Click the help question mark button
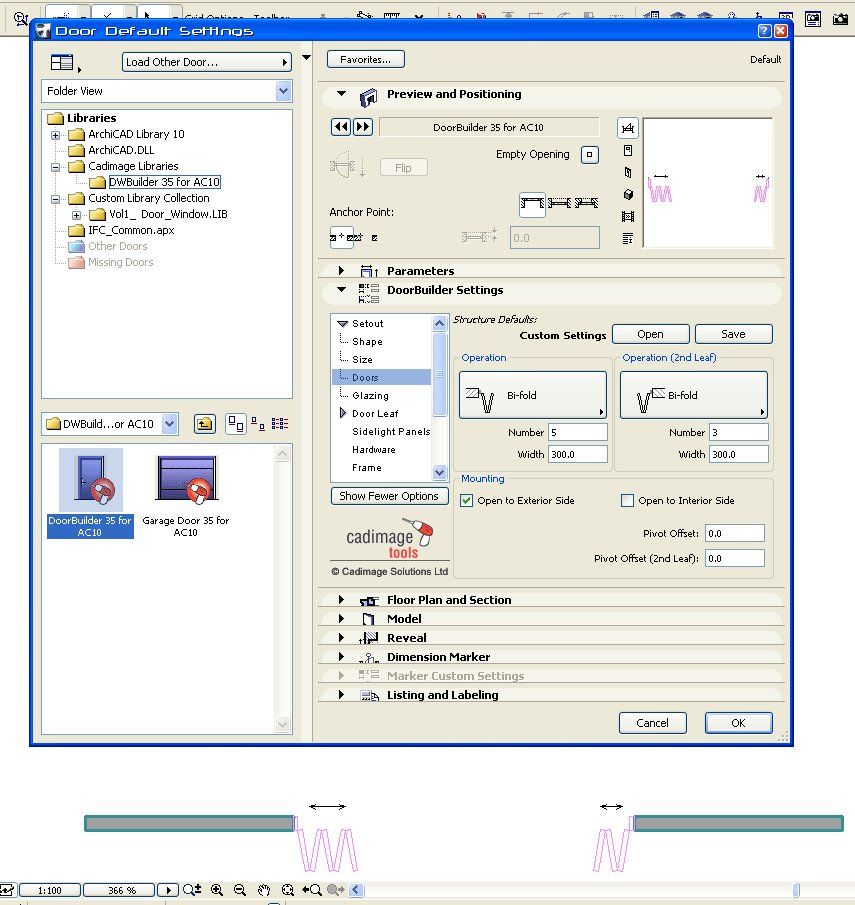The image size is (855, 905). tap(764, 31)
